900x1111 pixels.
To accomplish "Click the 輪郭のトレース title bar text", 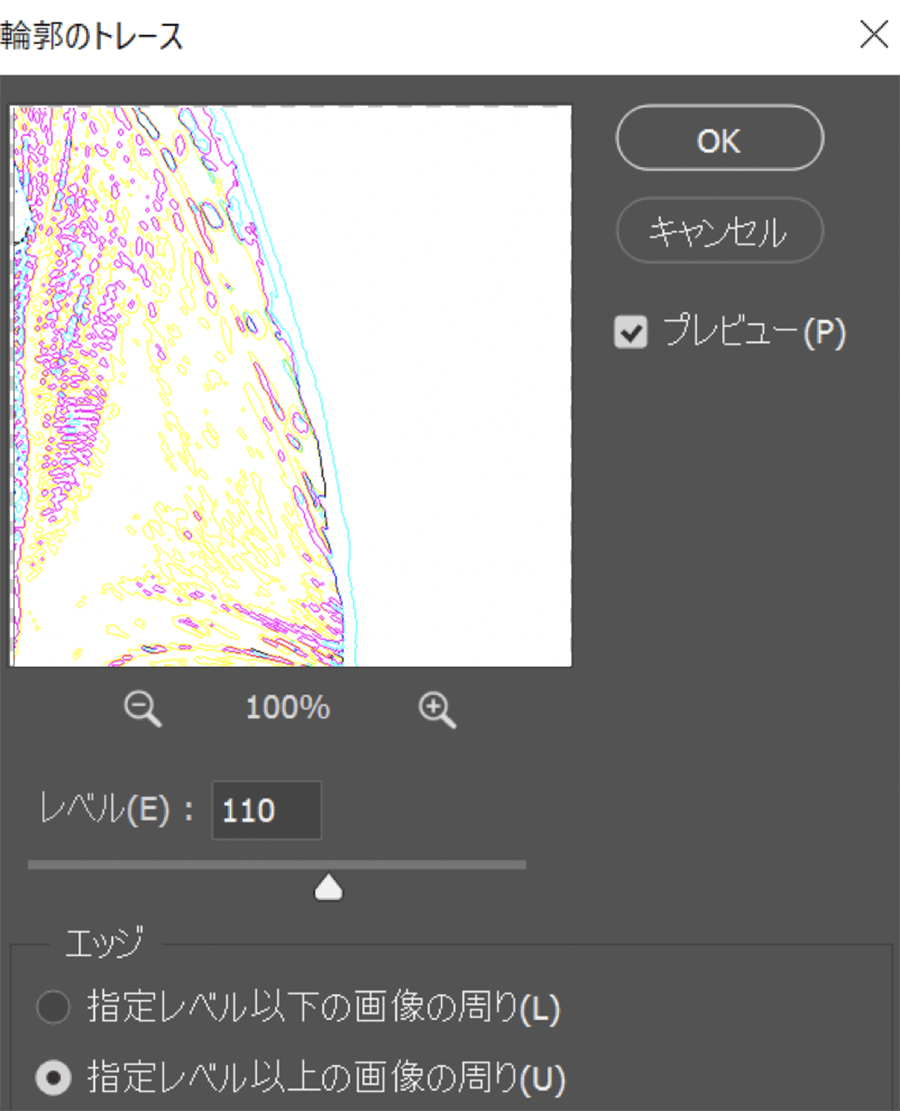I will pos(92,35).
